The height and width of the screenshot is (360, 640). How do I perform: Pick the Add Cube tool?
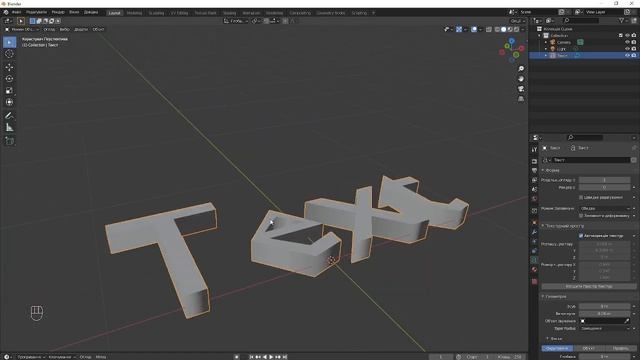pos(9,141)
